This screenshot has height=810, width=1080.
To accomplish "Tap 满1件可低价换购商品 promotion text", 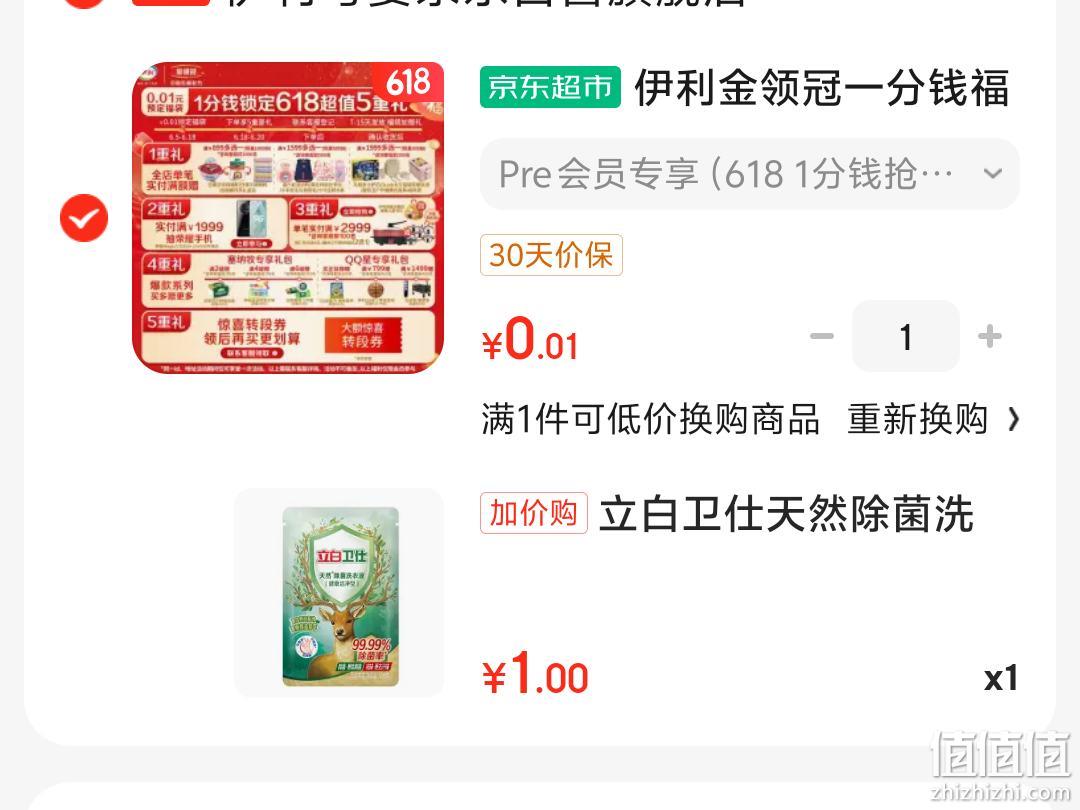I will [x=650, y=419].
